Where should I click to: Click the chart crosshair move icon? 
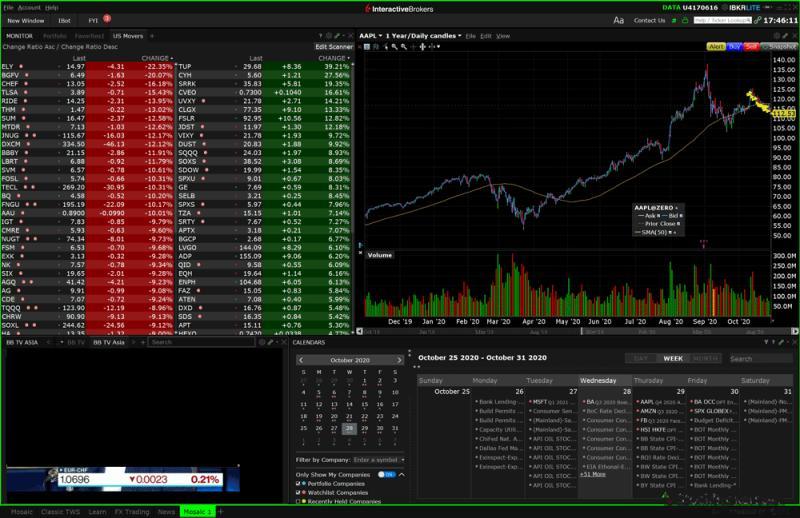[x=422, y=47]
